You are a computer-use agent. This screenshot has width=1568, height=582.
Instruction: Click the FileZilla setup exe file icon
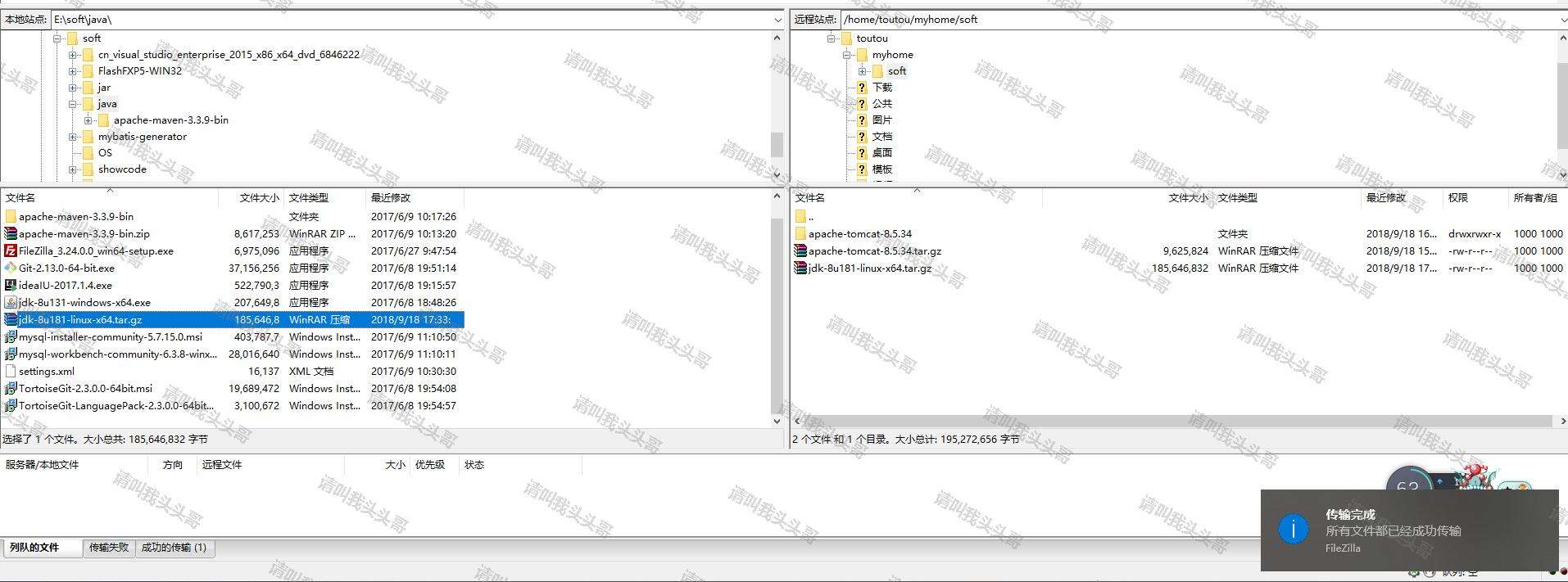(x=11, y=251)
